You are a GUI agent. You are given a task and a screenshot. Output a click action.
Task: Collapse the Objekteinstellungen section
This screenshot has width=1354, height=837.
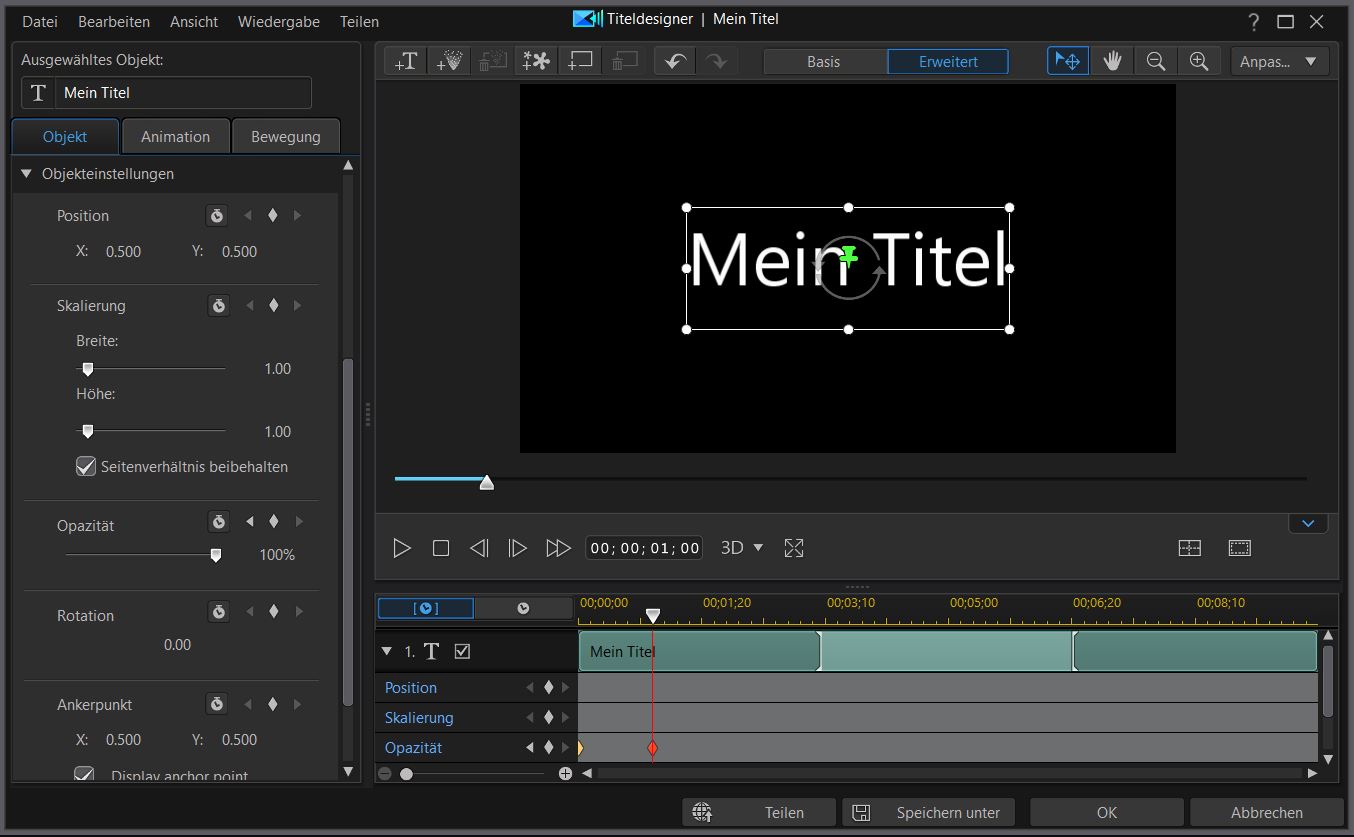tap(27, 174)
